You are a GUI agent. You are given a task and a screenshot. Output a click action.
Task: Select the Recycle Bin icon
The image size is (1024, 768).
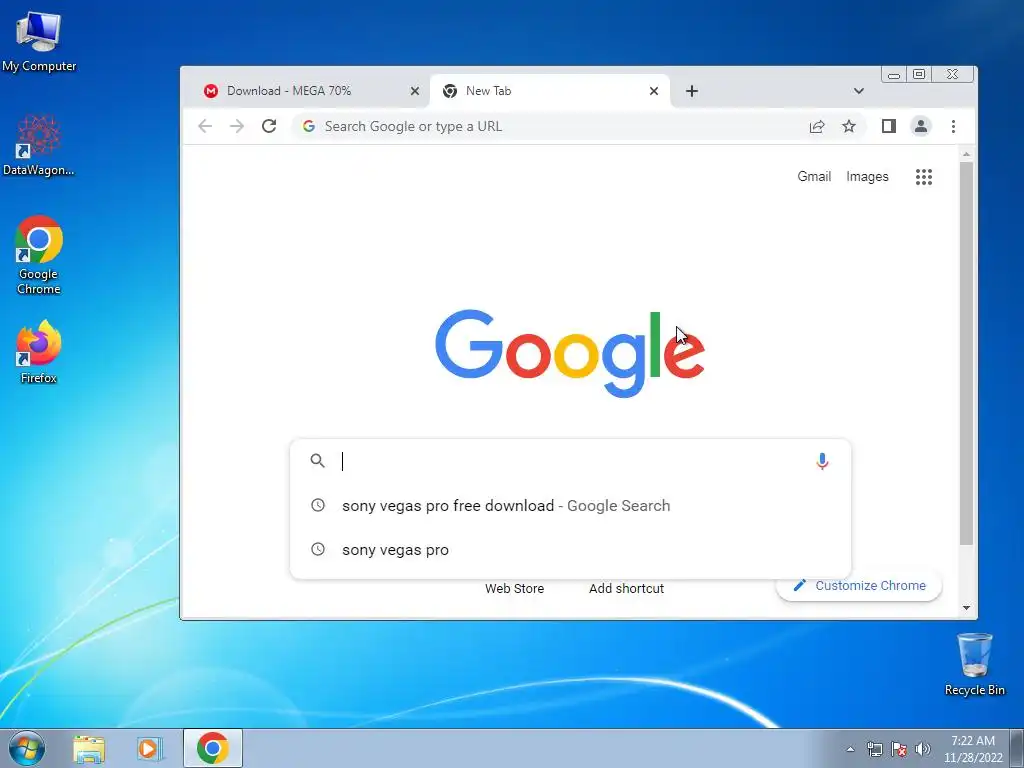(974, 664)
